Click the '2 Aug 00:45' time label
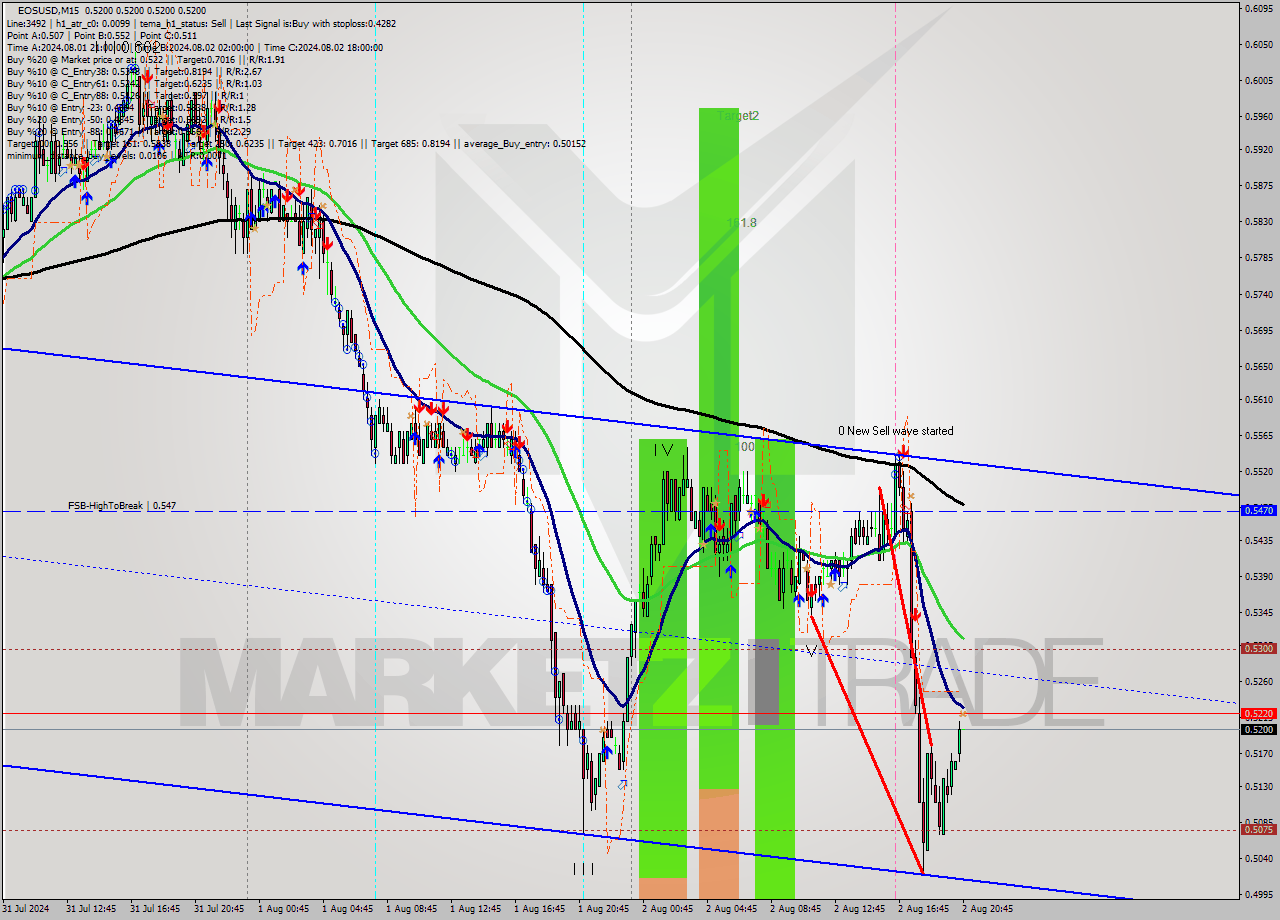1280x920 pixels. (x=668, y=909)
